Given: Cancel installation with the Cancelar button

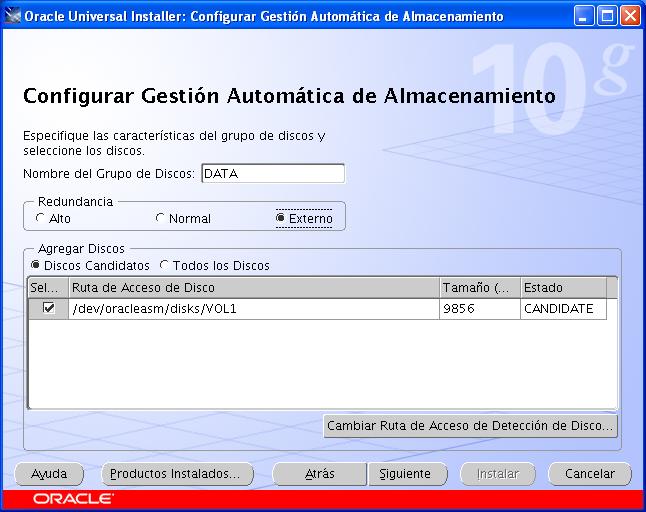Looking at the screenshot, I should [590, 474].
